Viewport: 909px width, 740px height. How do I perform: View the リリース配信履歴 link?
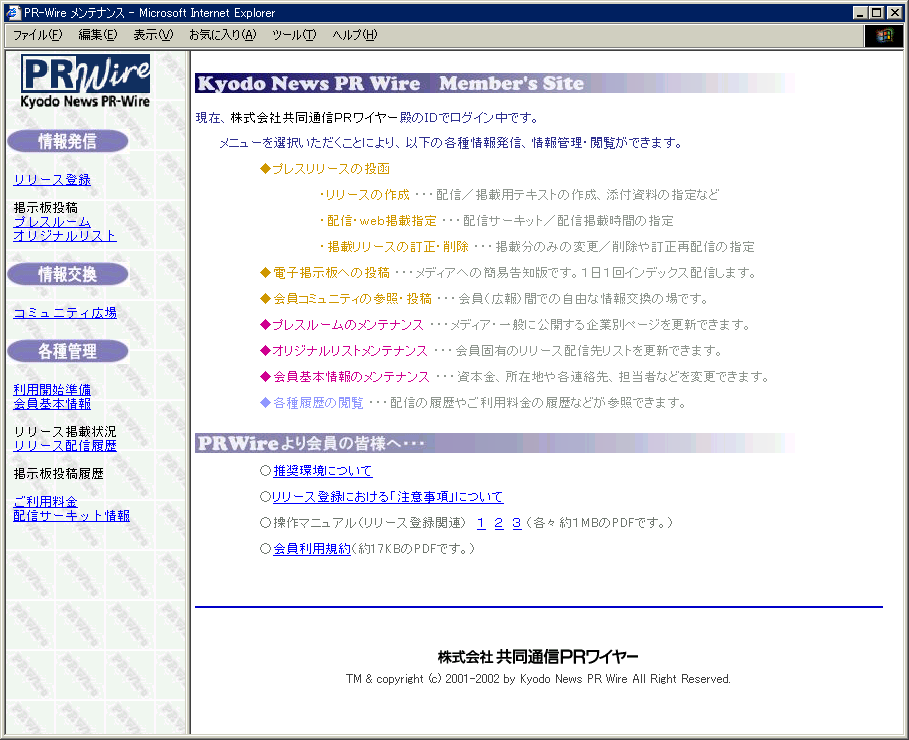tap(64, 445)
